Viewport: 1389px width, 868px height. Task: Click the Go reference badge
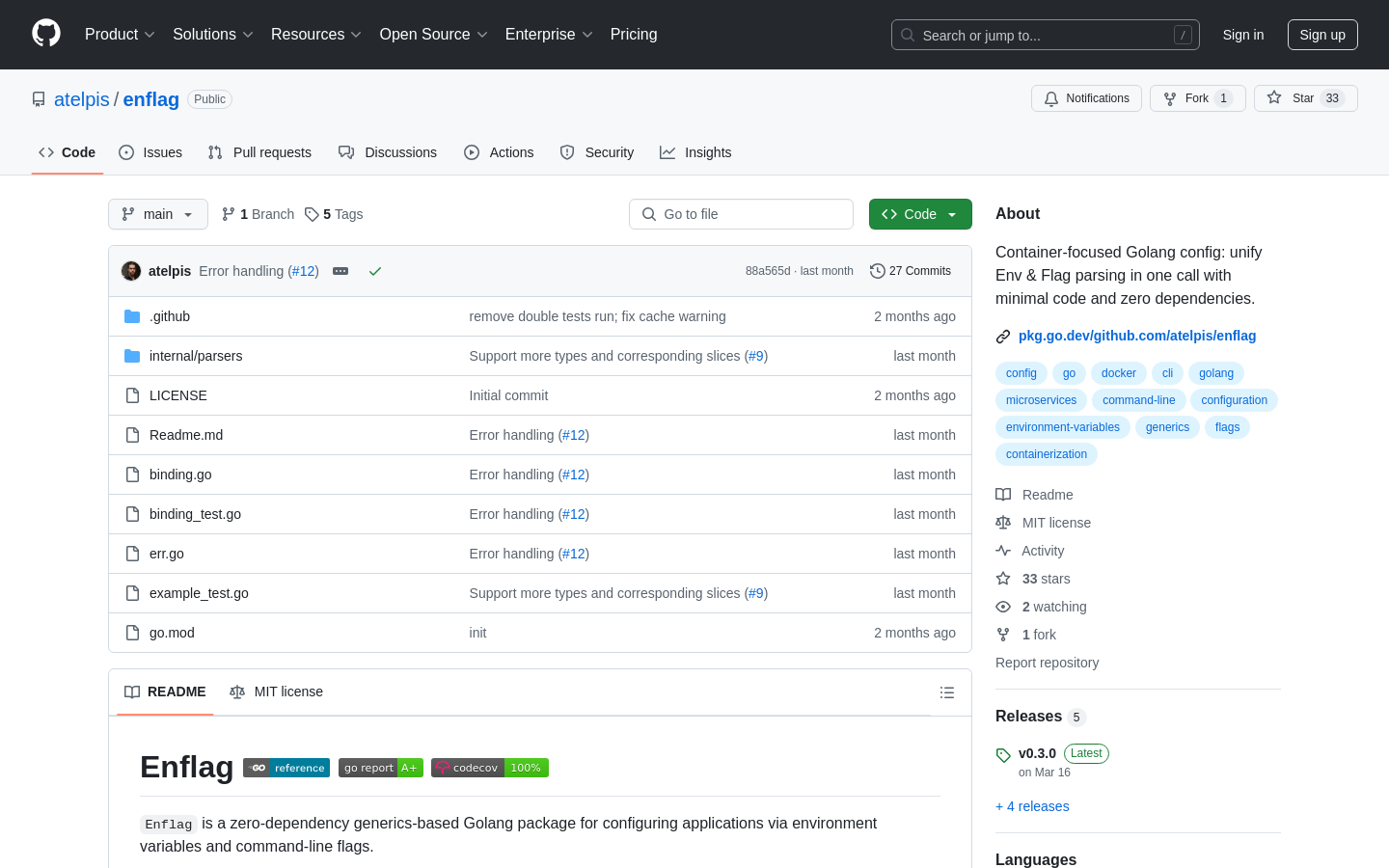tap(286, 768)
